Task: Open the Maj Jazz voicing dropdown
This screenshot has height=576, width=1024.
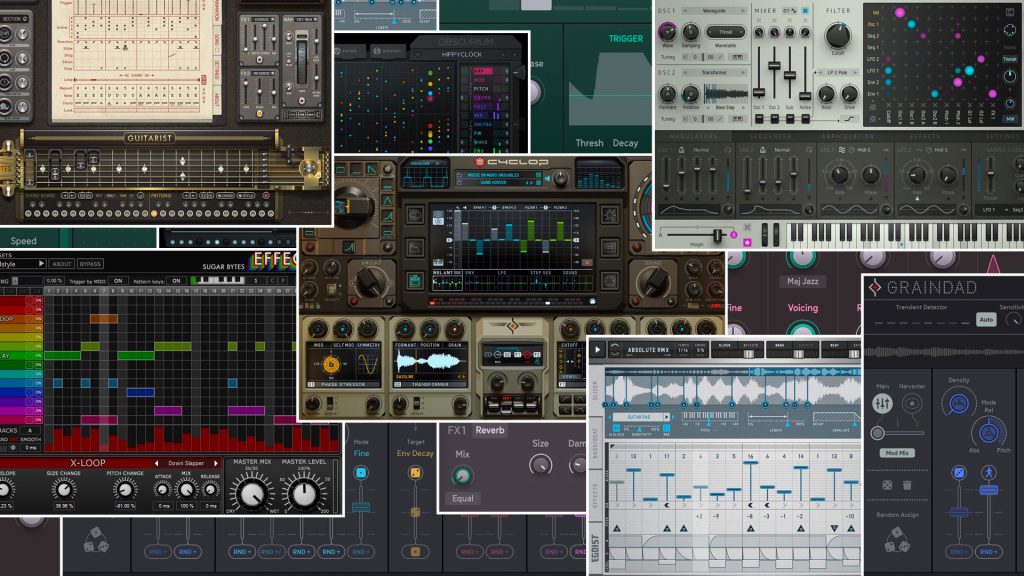Action: coord(803,281)
